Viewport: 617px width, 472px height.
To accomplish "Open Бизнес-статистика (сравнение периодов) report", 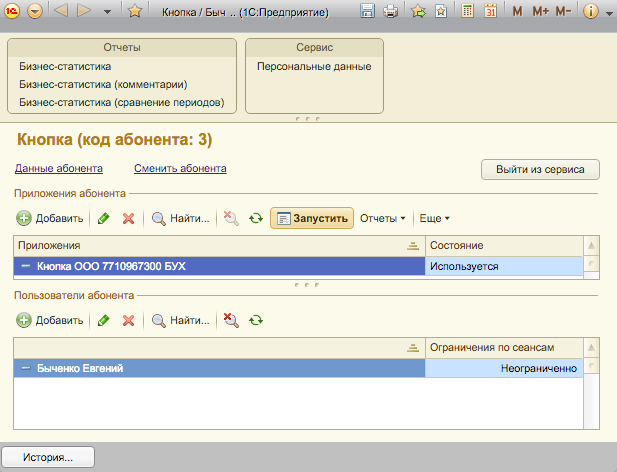I will [122, 103].
